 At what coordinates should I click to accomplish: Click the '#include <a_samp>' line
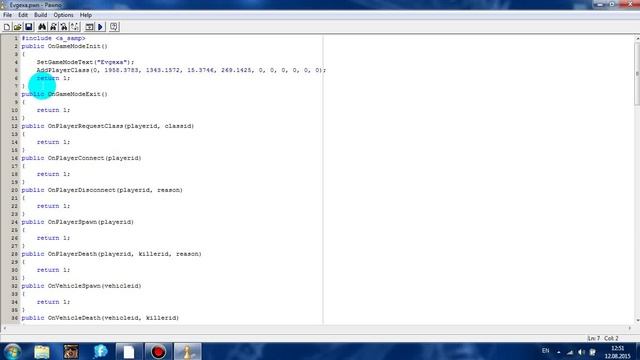coord(53,38)
